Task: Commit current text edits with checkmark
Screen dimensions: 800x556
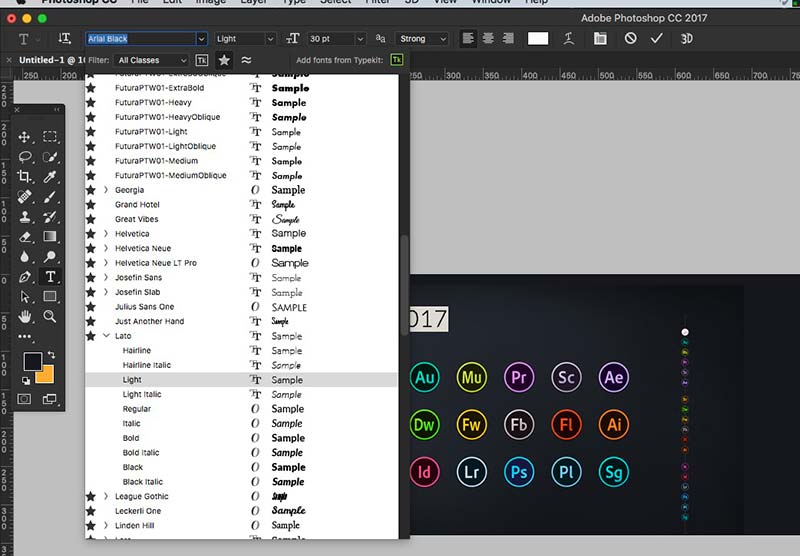Action: tap(657, 38)
